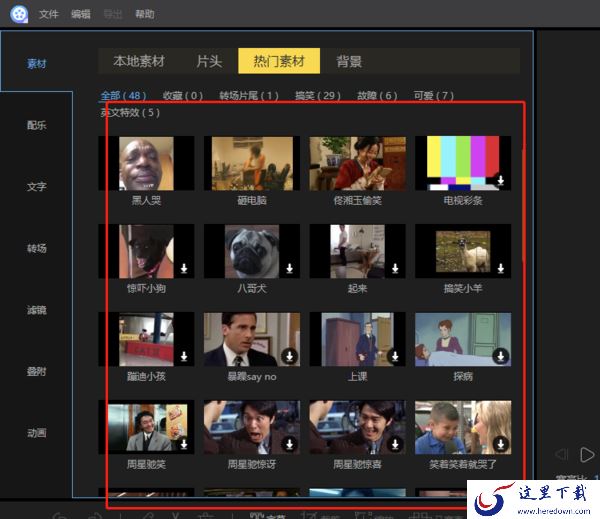Image resolution: width=600 pixels, height=519 pixels.
Task: Download the 起来 clip
Action: tap(395, 268)
